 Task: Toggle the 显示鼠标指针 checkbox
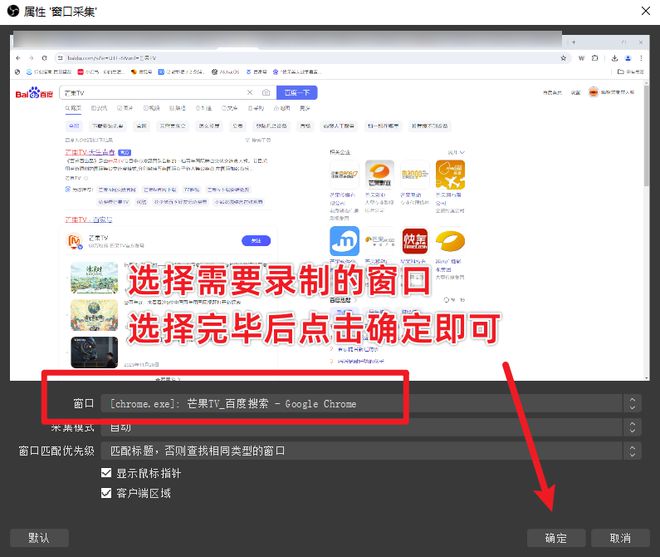coord(106,473)
